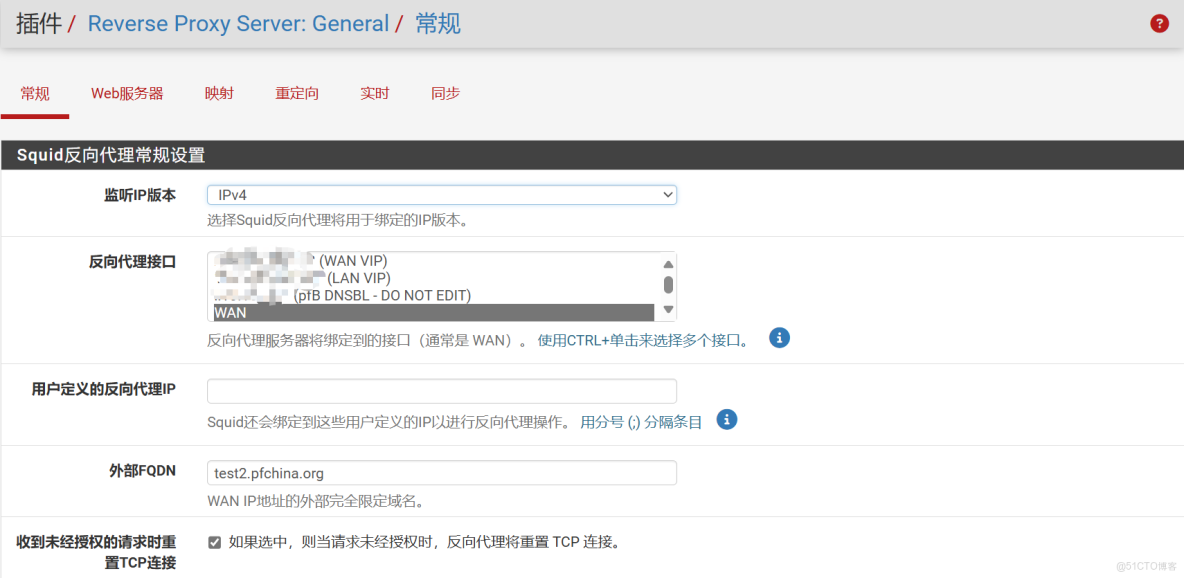The width and height of the screenshot is (1184, 578).
Task: Click the down arrow on the interface list scrollbar
Action: [x=669, y=311]
